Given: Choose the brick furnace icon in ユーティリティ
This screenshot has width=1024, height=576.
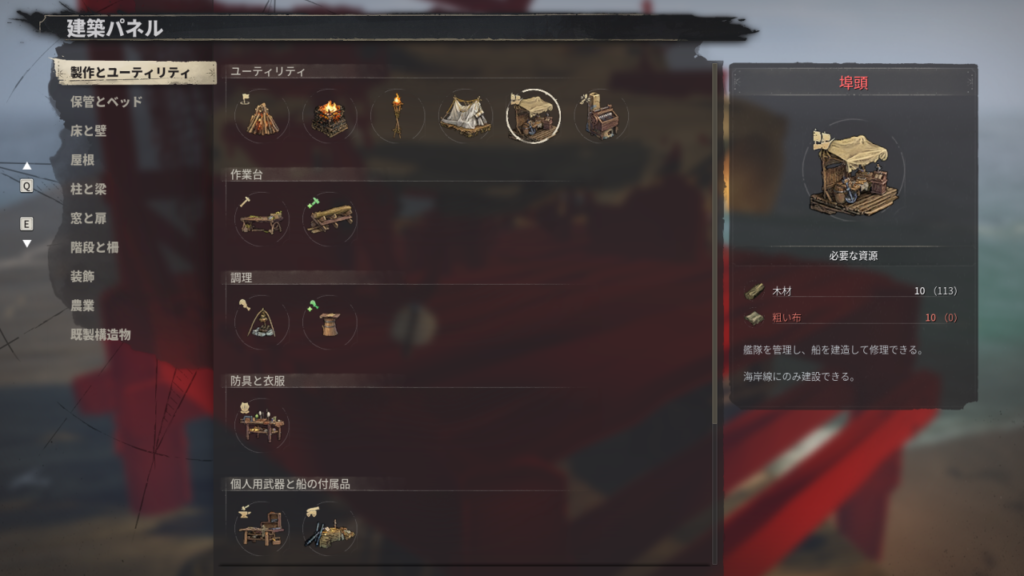Looking at the screenshot, I should point(601,116).
